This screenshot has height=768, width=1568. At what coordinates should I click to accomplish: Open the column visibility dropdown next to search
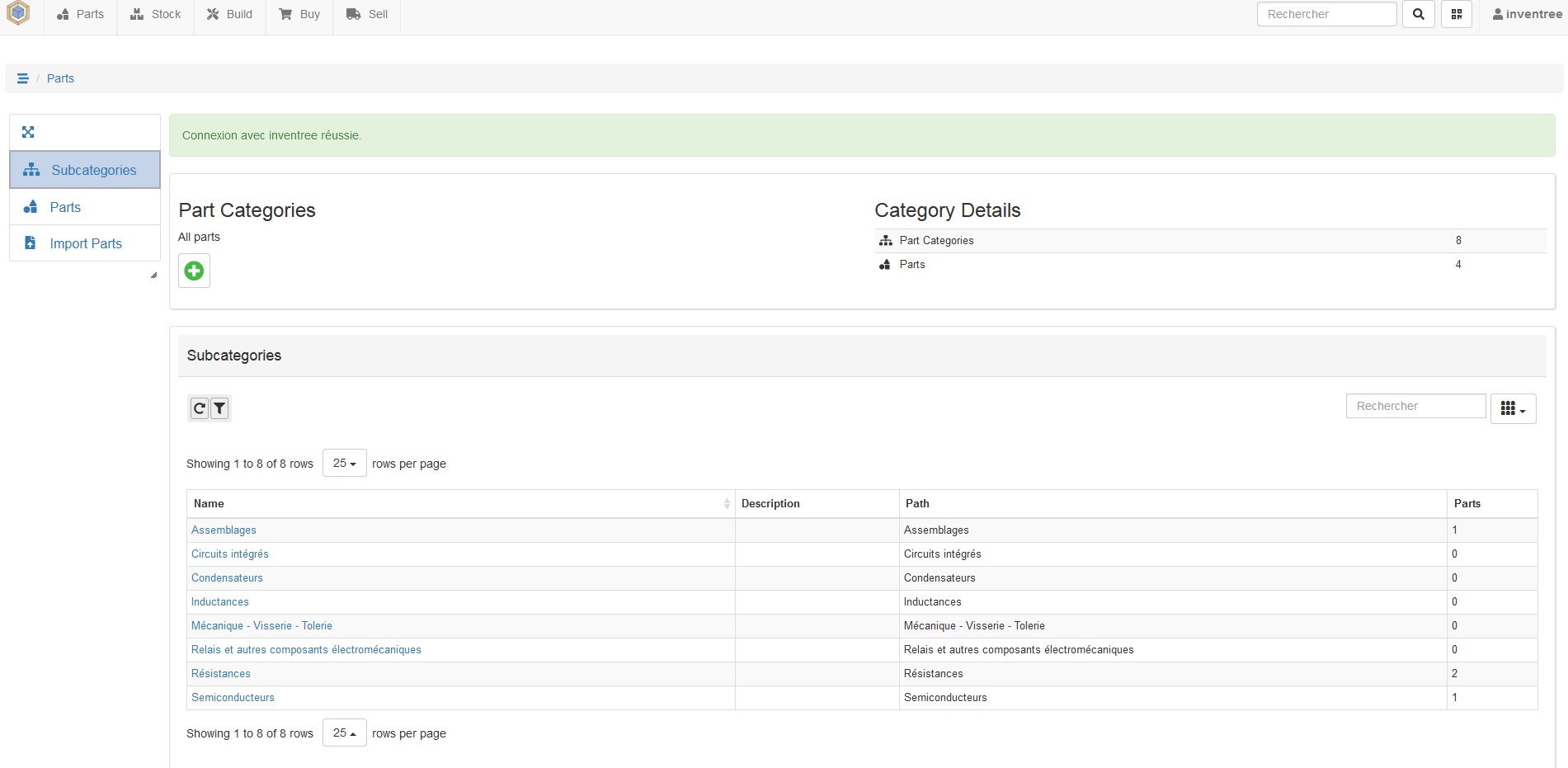tap(1513, 408)
